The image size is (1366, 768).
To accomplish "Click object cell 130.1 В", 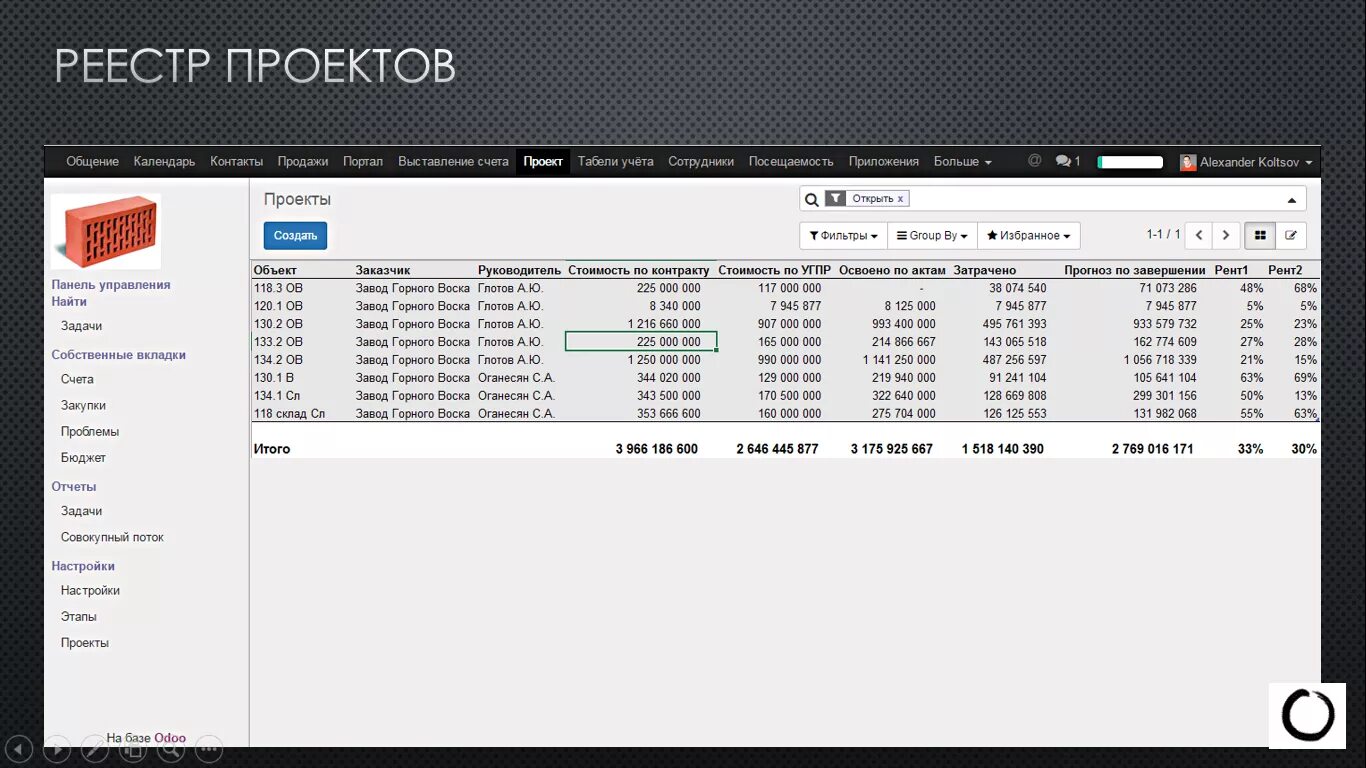I will pos(274,378).
